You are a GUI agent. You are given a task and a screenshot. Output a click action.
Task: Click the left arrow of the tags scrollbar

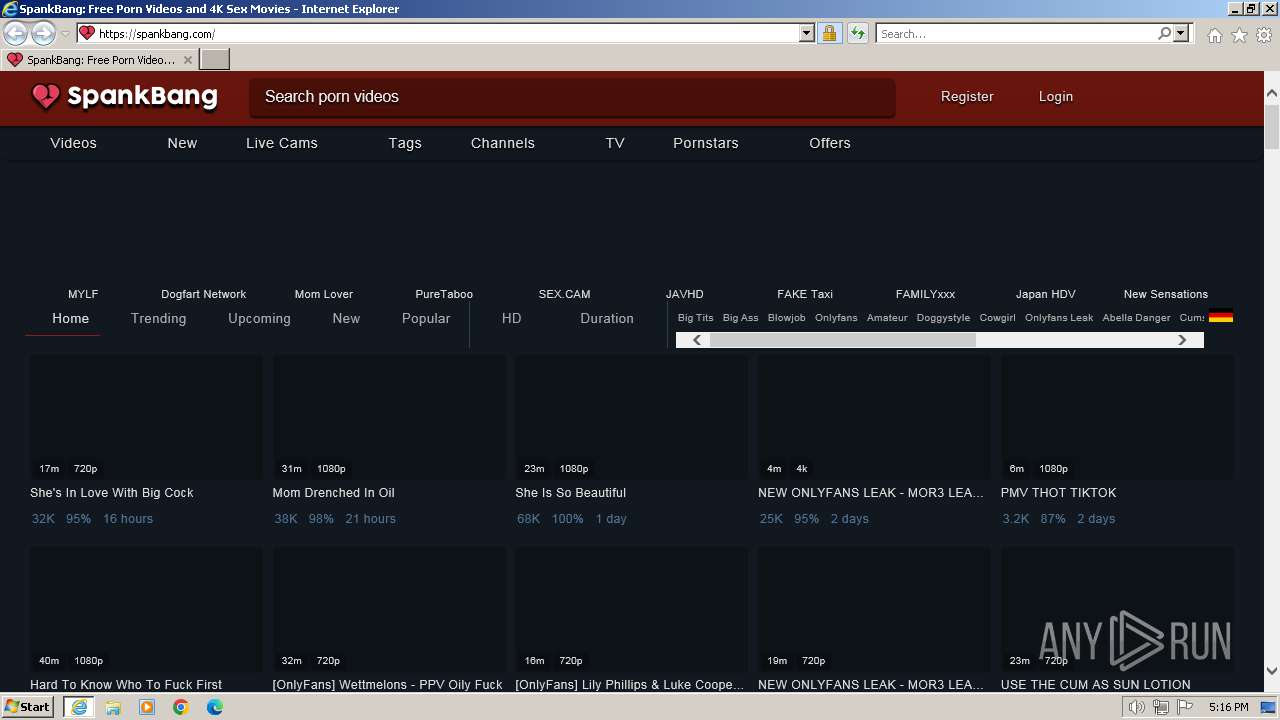coord(697,340)
